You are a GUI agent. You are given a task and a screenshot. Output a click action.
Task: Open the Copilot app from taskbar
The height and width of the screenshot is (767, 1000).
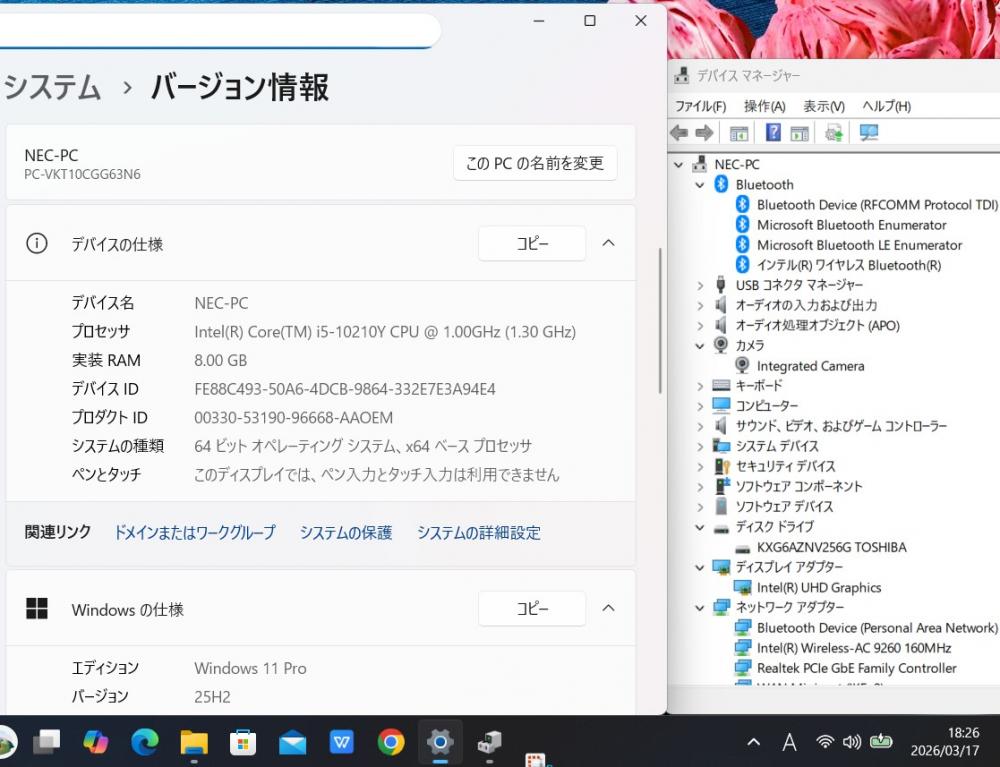(96, 742)
